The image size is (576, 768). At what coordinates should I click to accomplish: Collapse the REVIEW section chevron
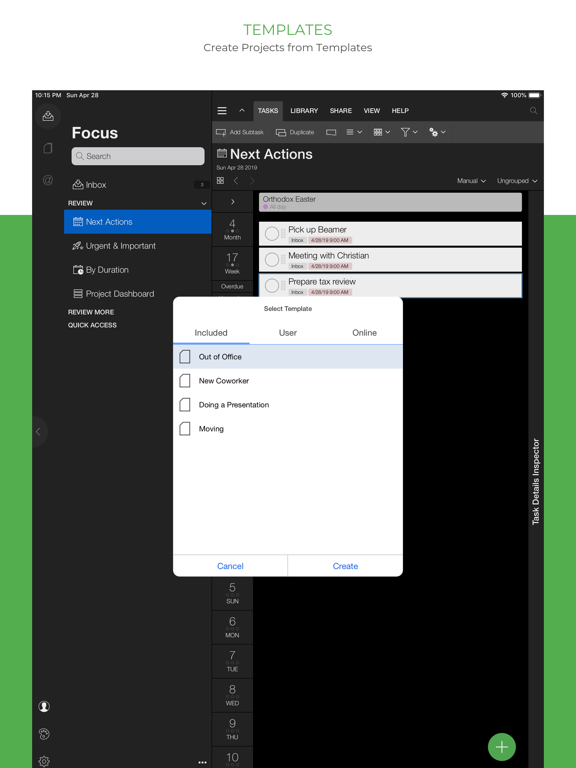coord(204,203)
